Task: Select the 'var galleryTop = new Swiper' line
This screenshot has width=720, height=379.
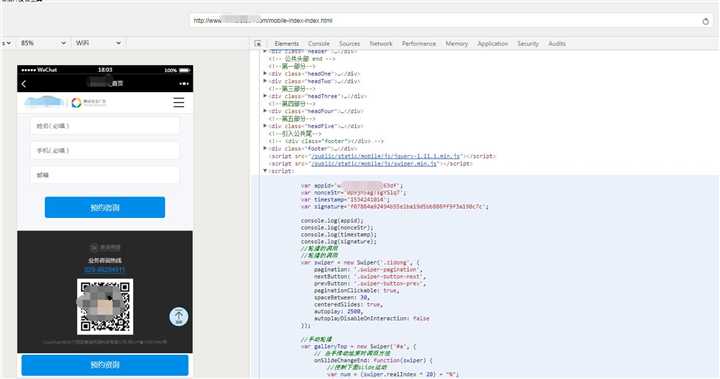Action: click(359, 346)
